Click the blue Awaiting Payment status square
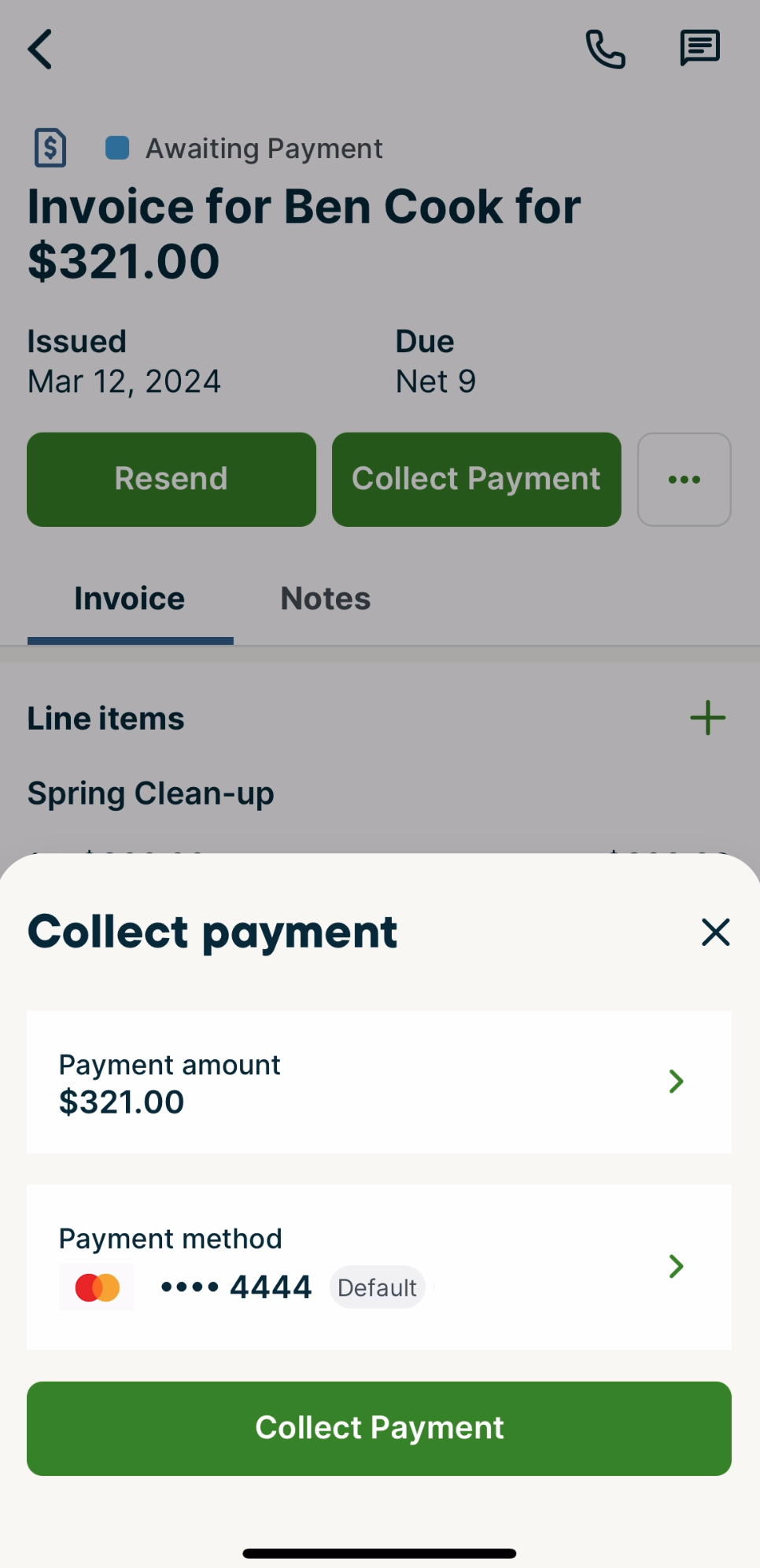The width and height of the screenshot is (760, 1568). 117,148
